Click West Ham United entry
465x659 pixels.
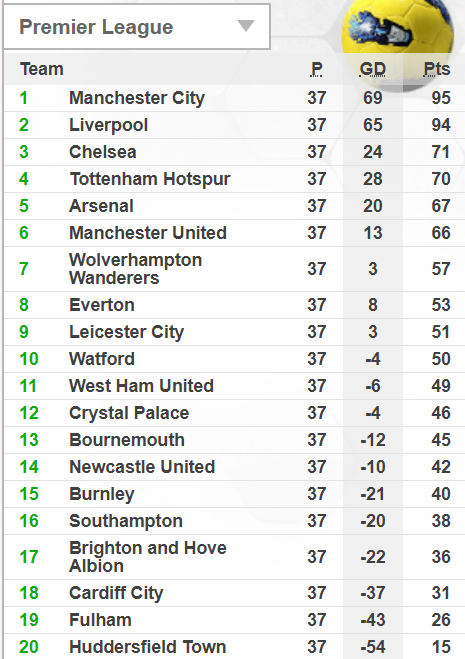(x=141, y=386)
